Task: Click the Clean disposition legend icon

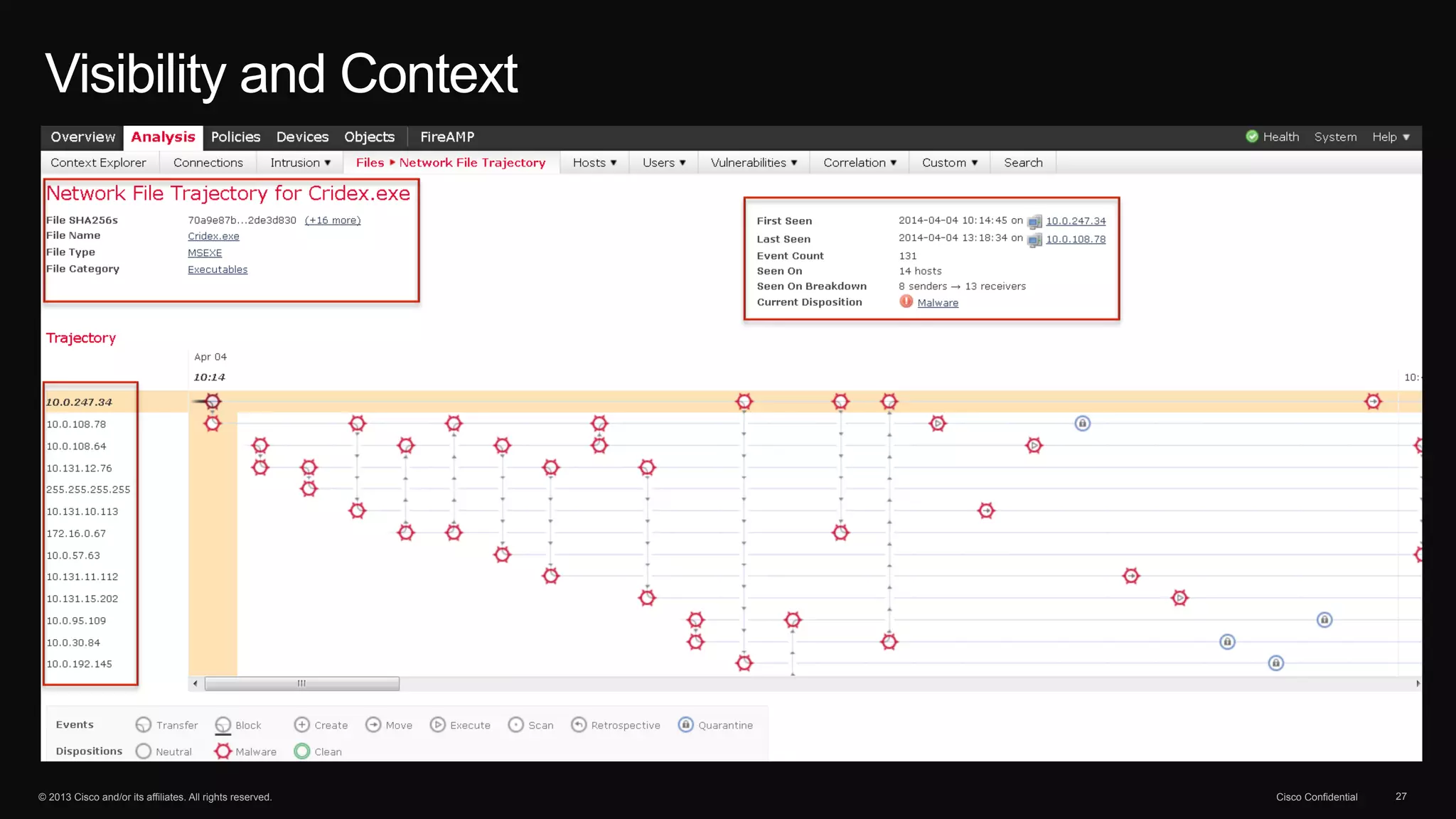Action: point(301,751)
